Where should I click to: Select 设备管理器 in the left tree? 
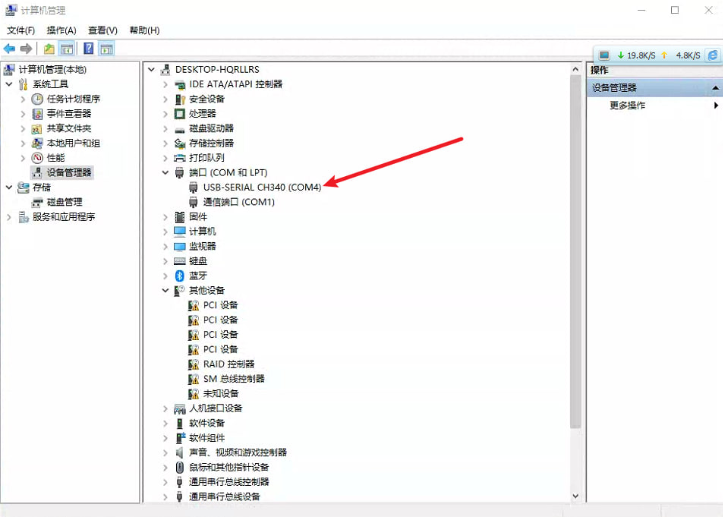(69, 172)
